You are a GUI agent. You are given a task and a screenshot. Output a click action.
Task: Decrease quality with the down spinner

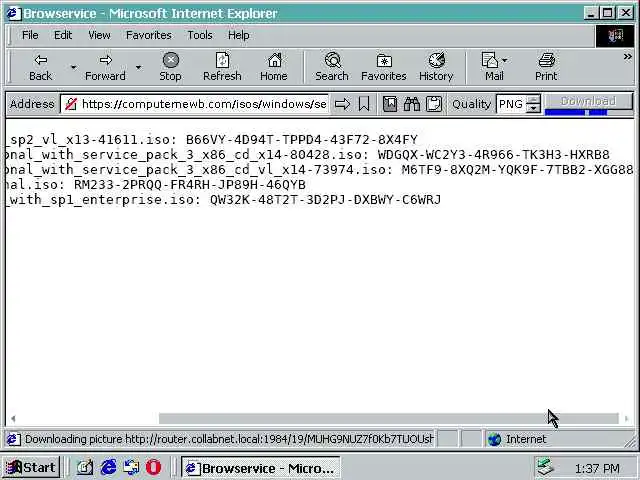(x=533, y=109)
